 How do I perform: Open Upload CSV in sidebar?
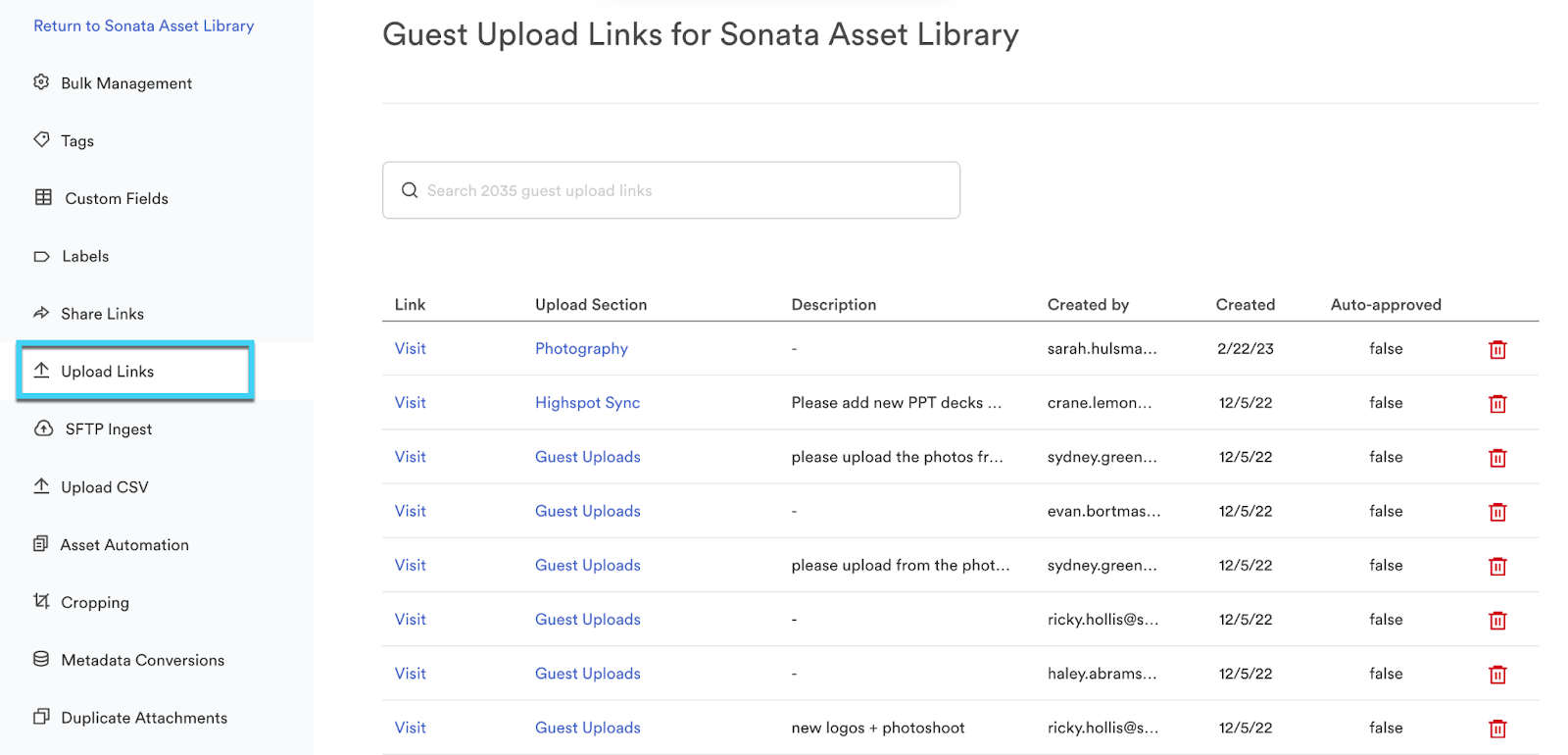point(105,487)
